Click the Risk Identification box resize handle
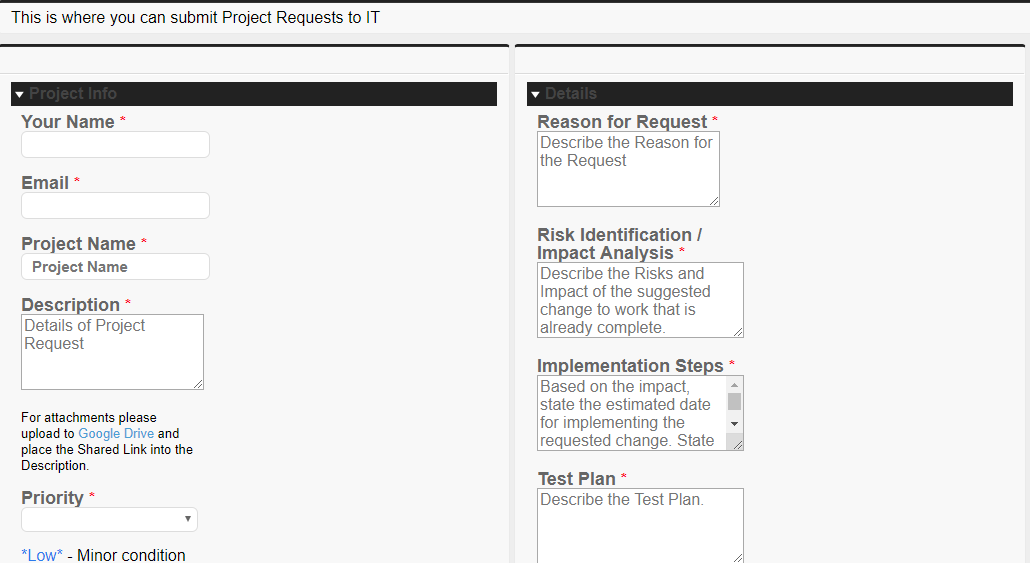Screen dimensions: 1030x563 point(738,332)
